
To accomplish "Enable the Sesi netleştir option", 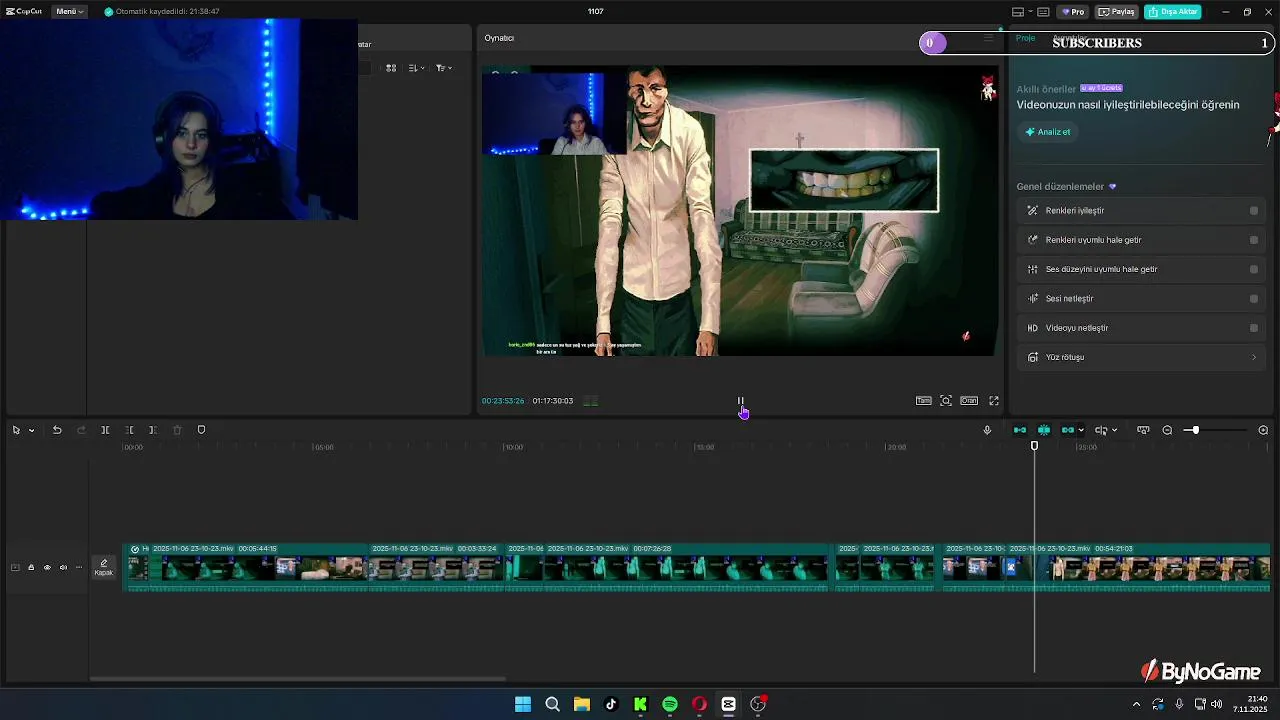I will tap(1254, 298).
